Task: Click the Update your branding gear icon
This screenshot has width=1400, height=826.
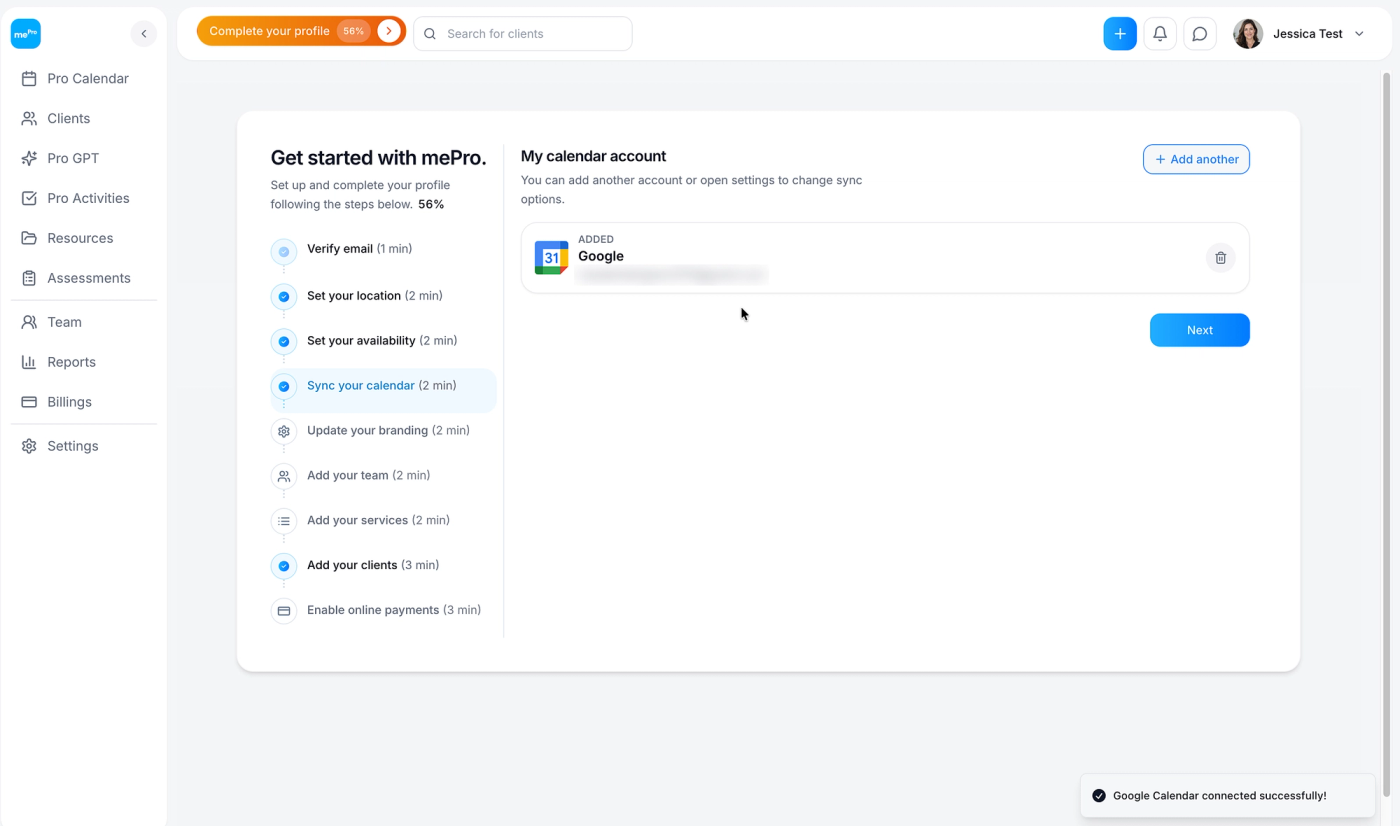Action: 284,432
